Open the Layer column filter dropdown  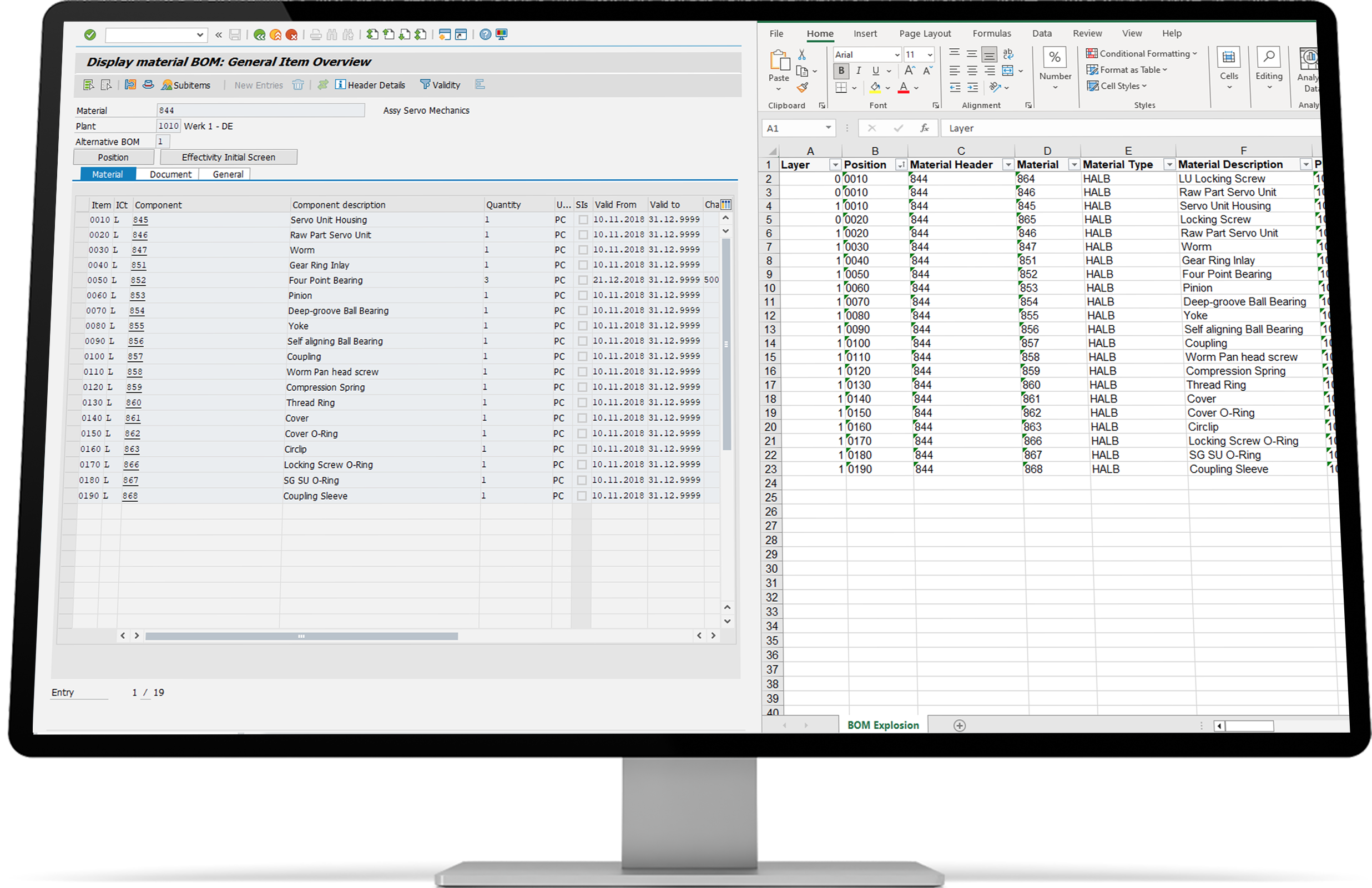tap(835, 164)
